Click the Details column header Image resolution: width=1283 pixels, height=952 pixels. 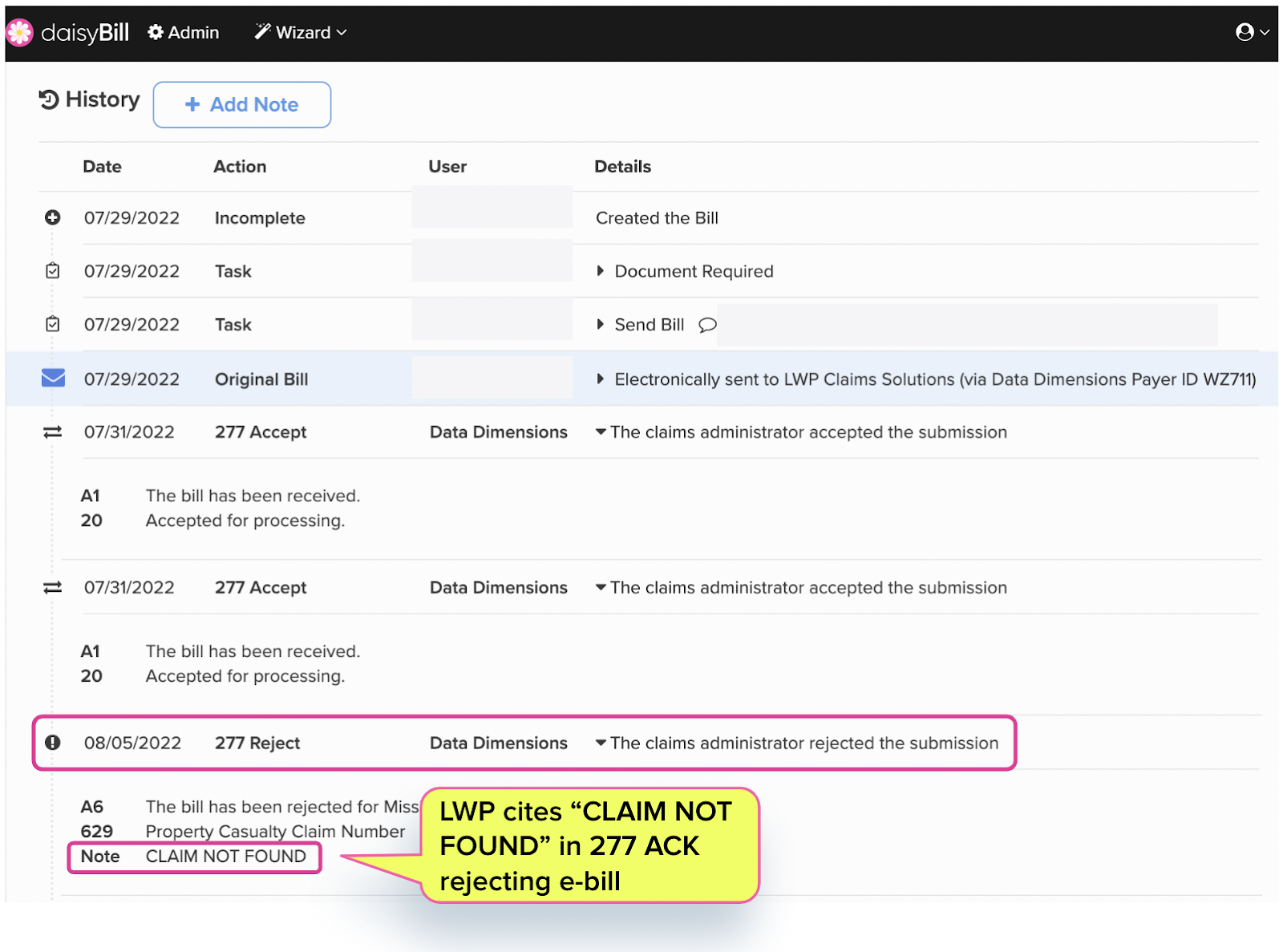tap(623, 167)
